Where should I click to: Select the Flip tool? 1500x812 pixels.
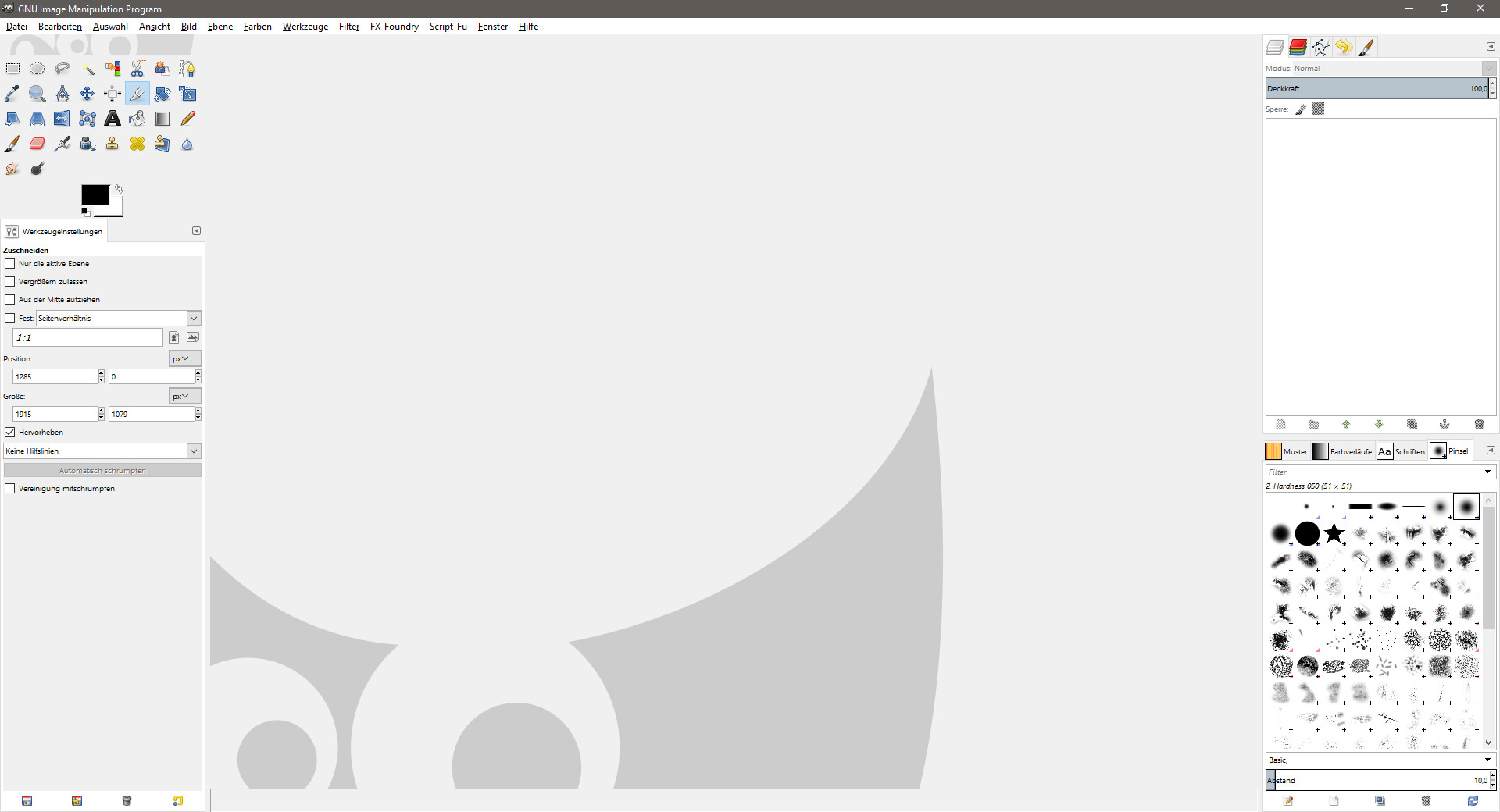pos(62,119)
